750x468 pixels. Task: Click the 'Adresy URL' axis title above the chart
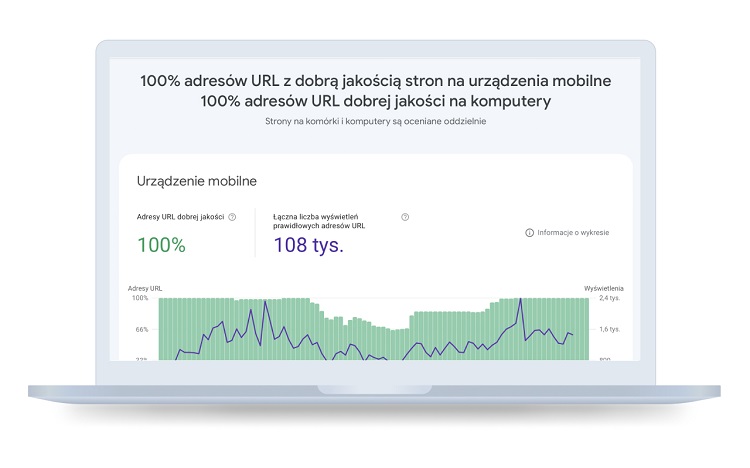144,288
